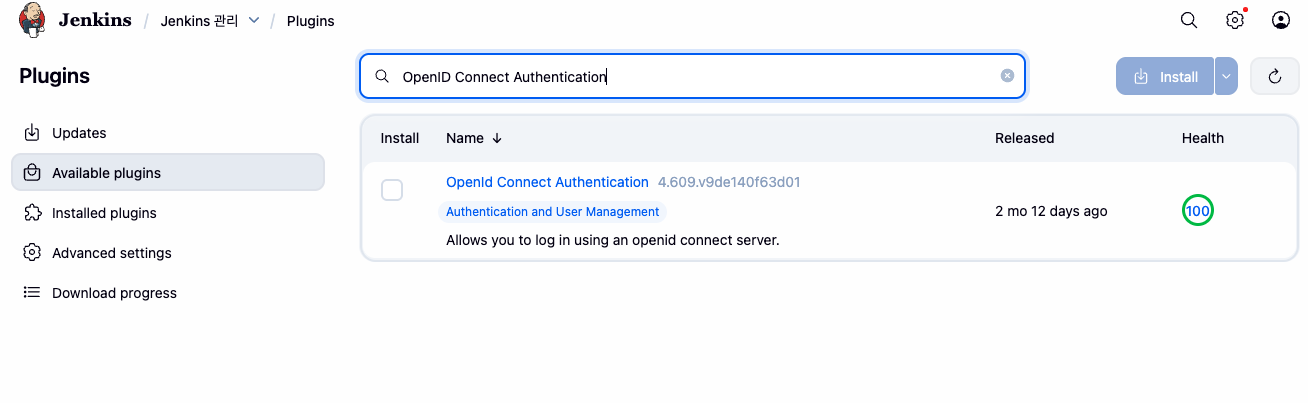Expand the Install button dropdown arrow
The width and height of the screenshot is (1308, 403).
click(x=1227, y=76)
